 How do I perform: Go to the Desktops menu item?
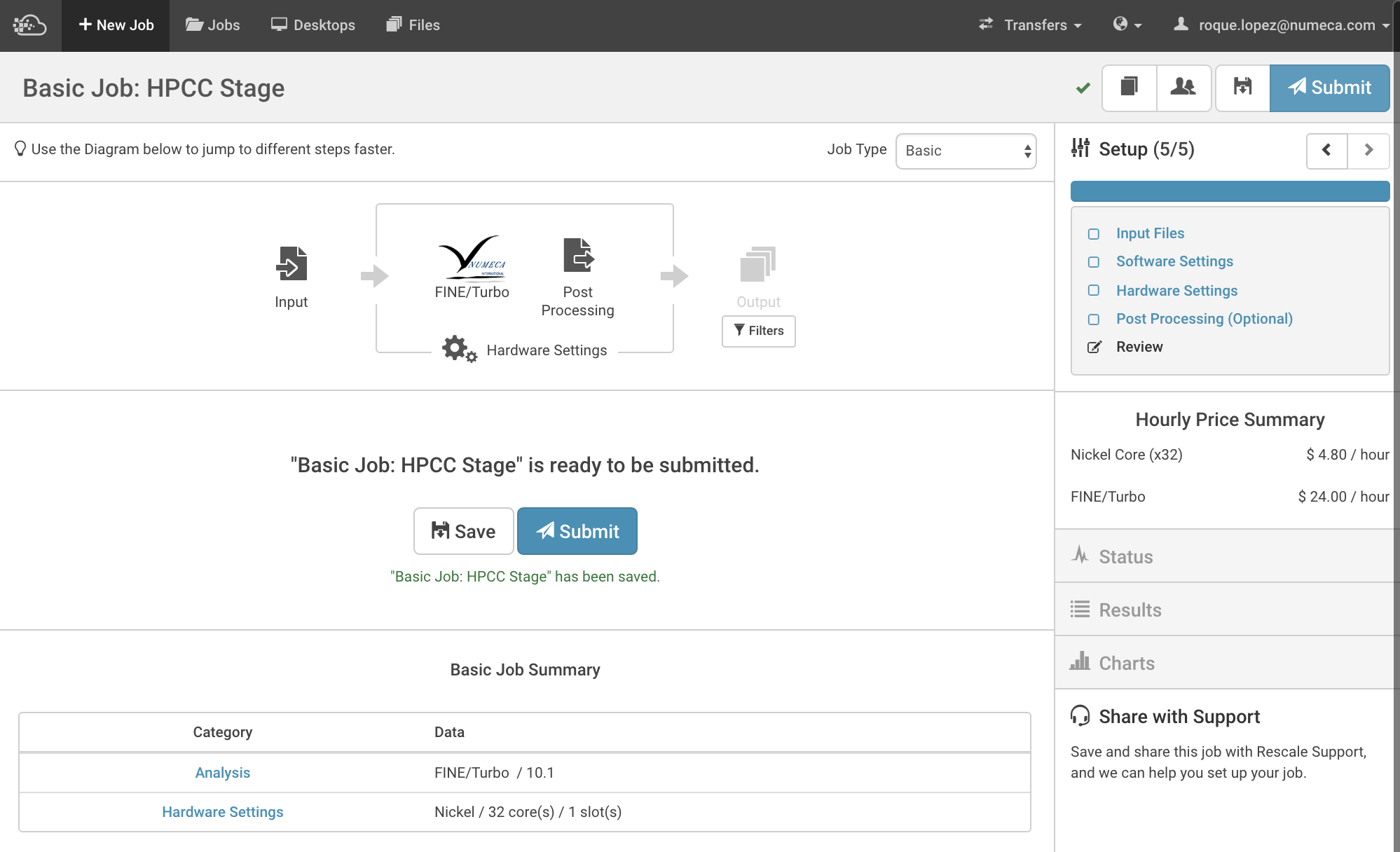coord(313,25)
